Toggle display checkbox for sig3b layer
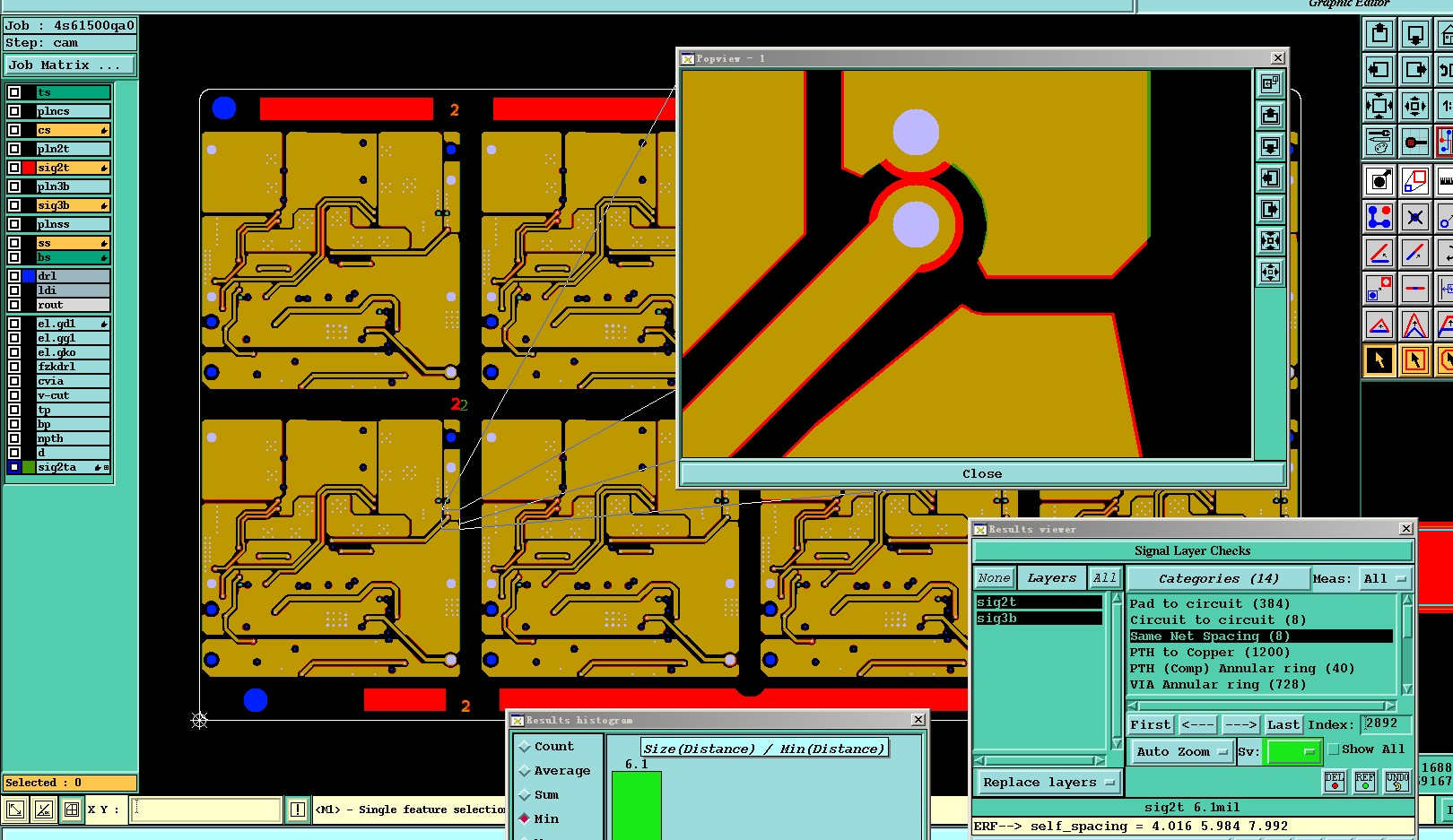This screenshot has width=1453, height=840. click(x=14, y=205)
